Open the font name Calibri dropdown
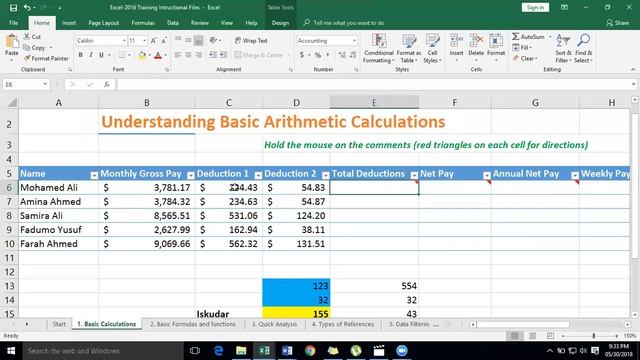The height and width of the screenshot is (360, 640). click(x=124, y=41)
